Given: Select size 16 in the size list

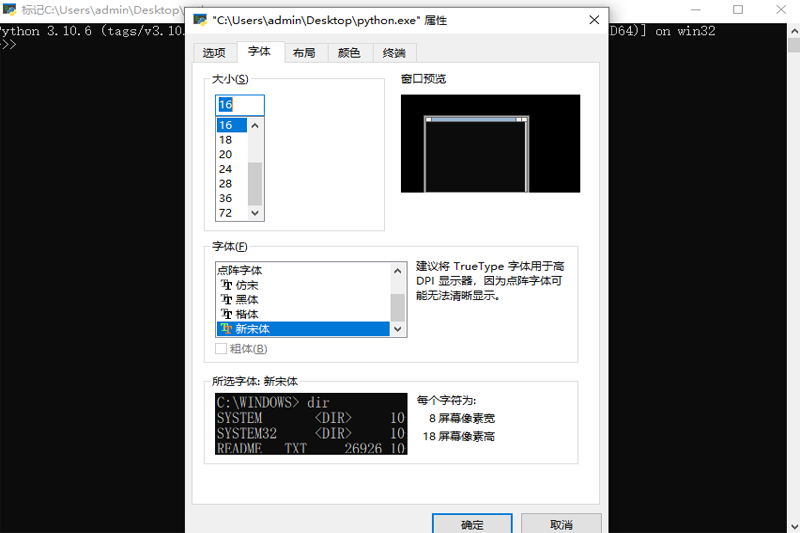Looking at the screenshot, I should point(232,125).
